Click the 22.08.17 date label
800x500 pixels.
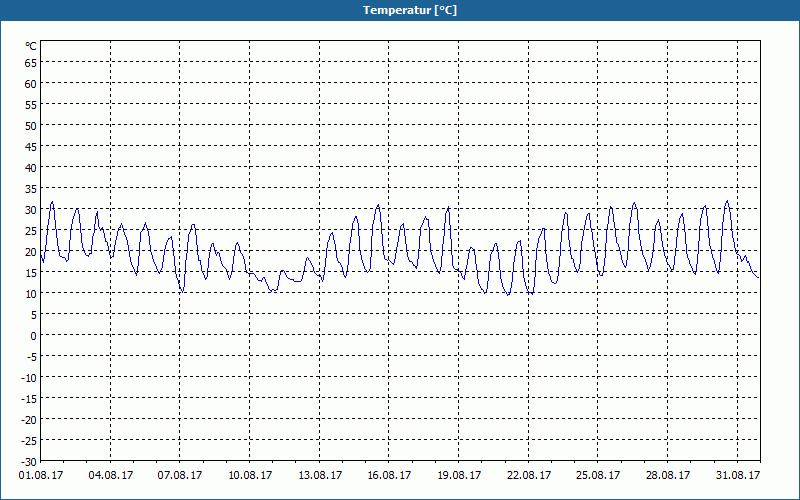[x=529, y=476]
